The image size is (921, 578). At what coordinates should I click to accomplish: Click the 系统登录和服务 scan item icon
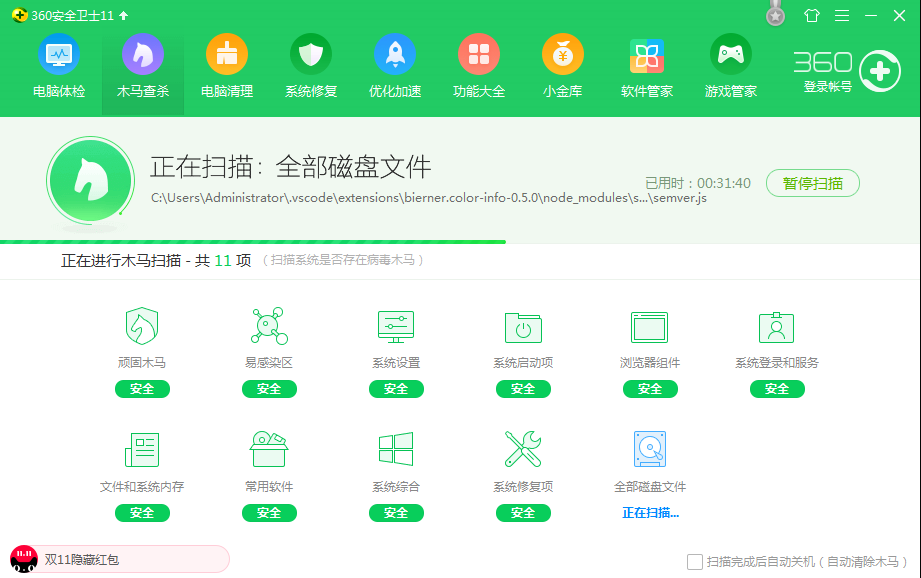pyautogui.click(x=777, y=327)
